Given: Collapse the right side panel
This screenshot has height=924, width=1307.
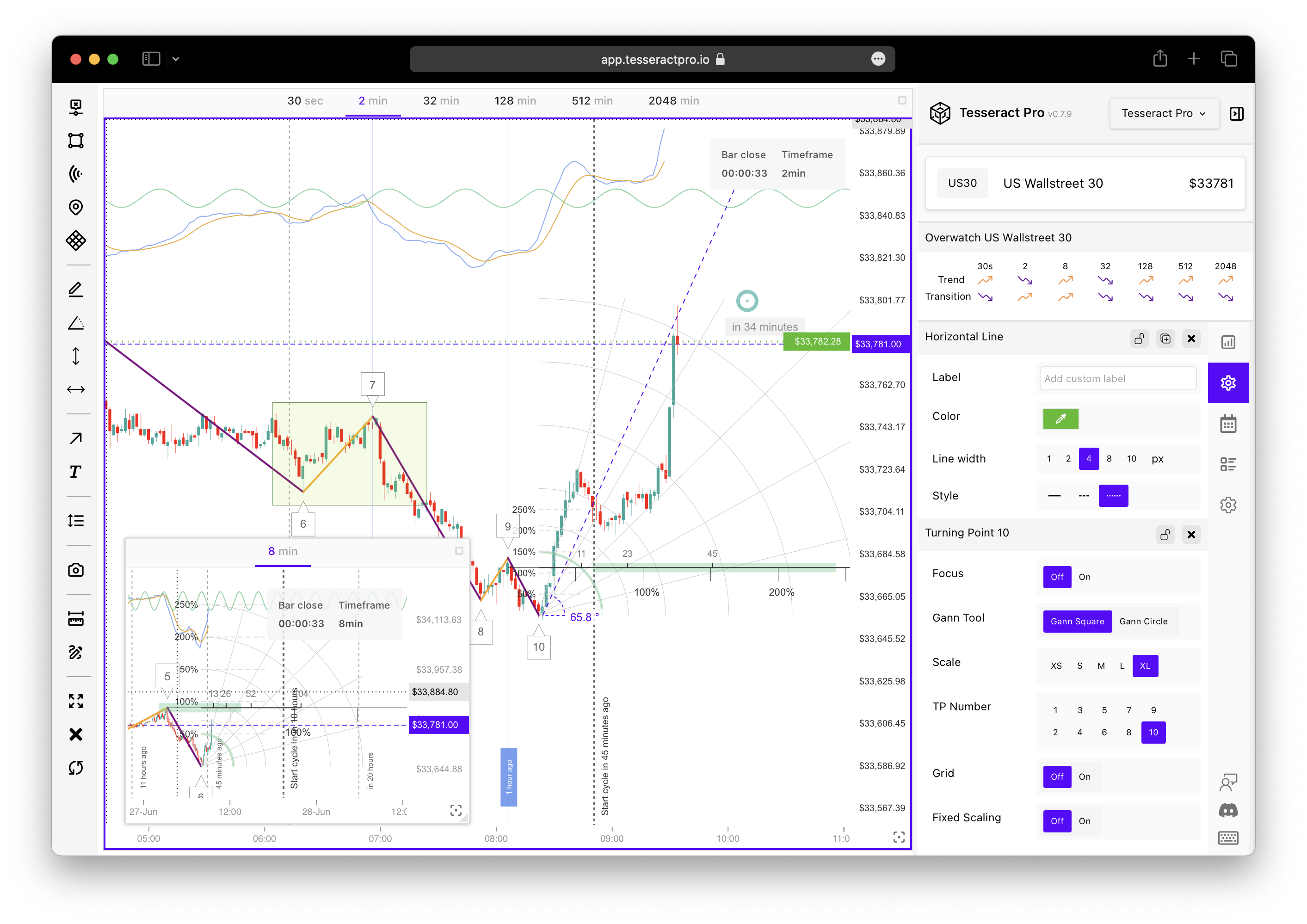Looking at the screenshot, I should [x=1236, y=113].
